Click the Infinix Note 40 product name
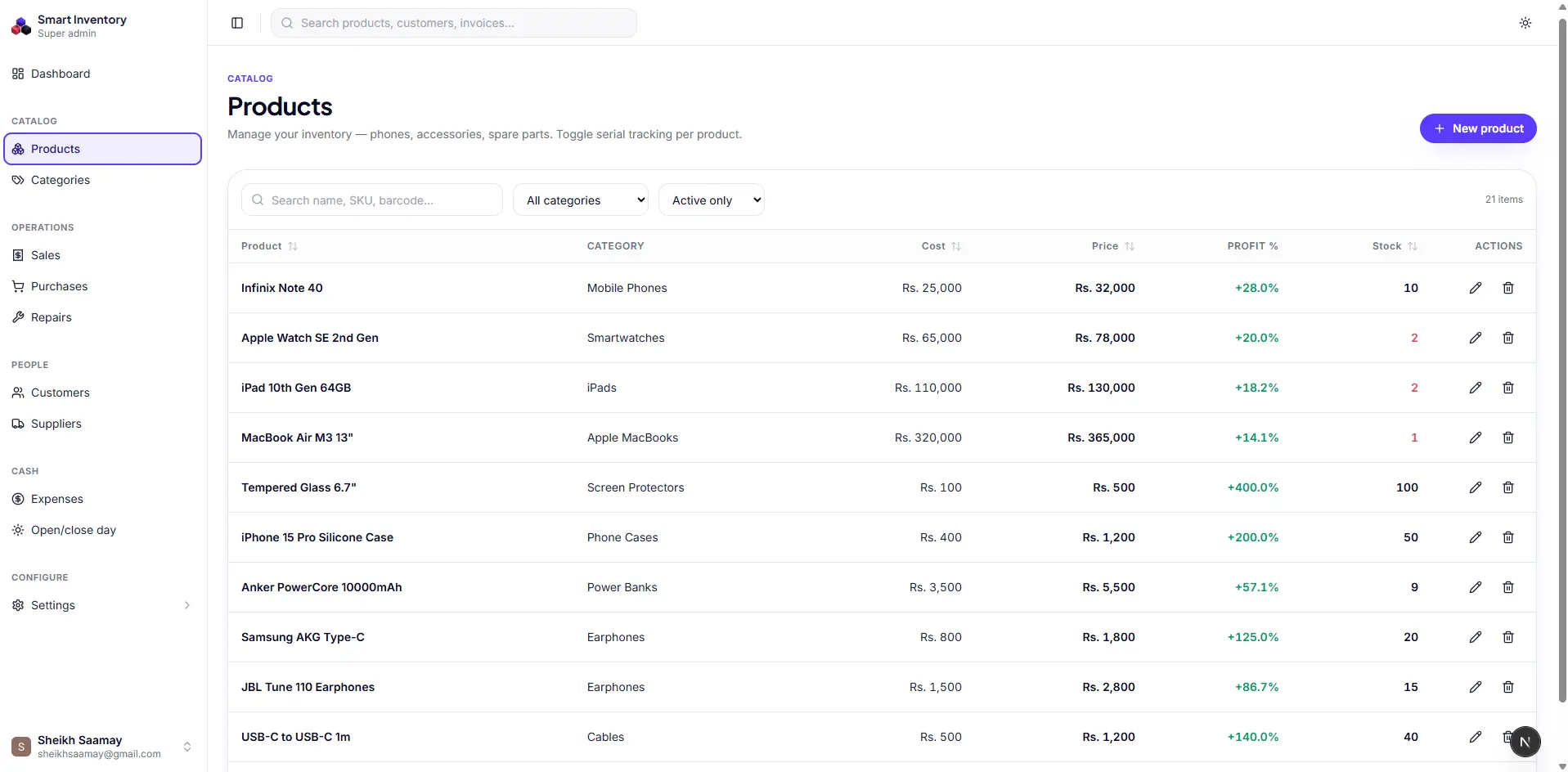This screenshot has width=1568, height=772. pyautogui.click(x=282, y=288)
